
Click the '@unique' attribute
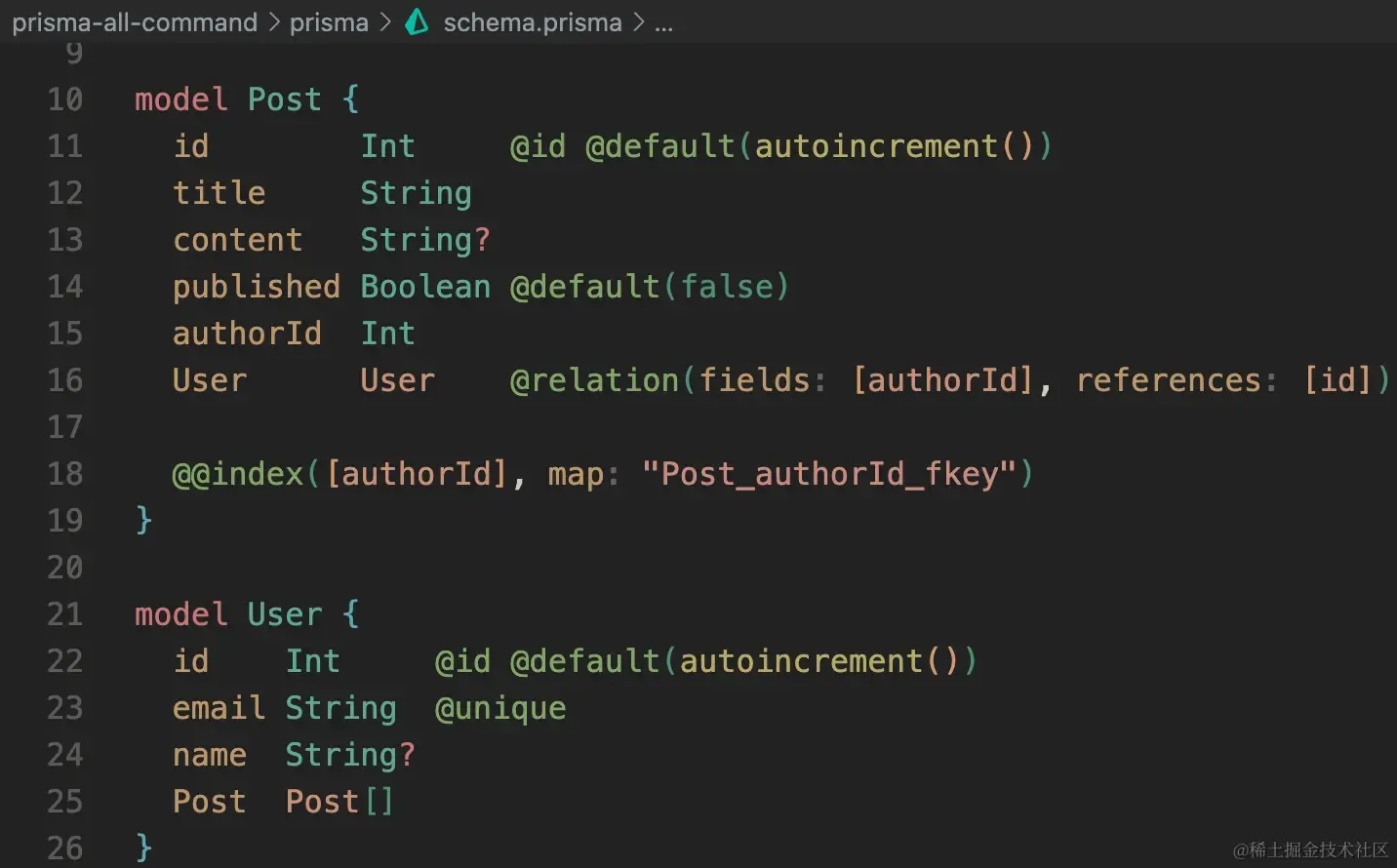click(500, 709)
